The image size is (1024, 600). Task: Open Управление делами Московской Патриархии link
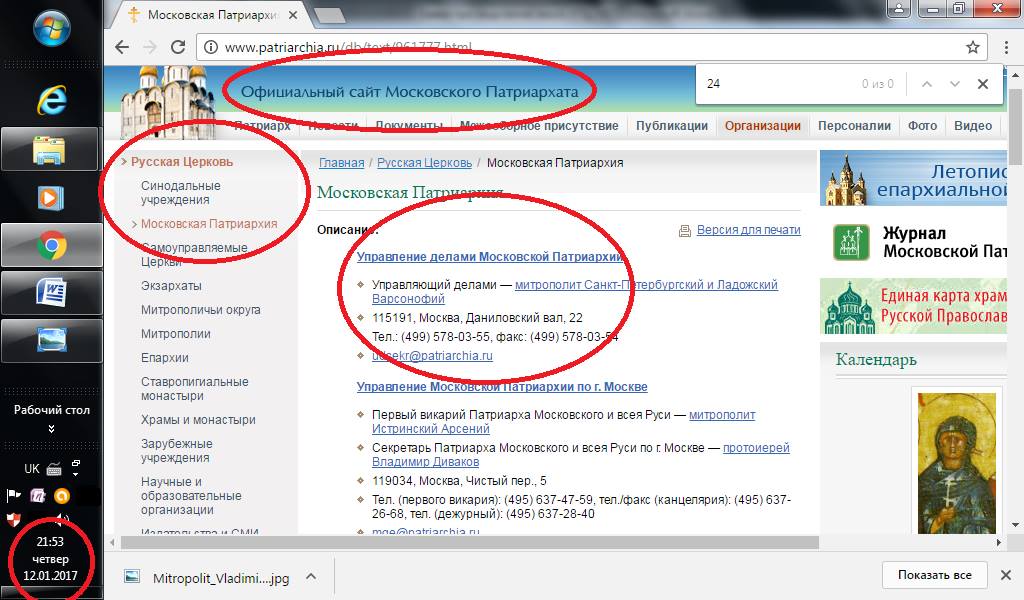pyautogui.click(x=490, y=257)
